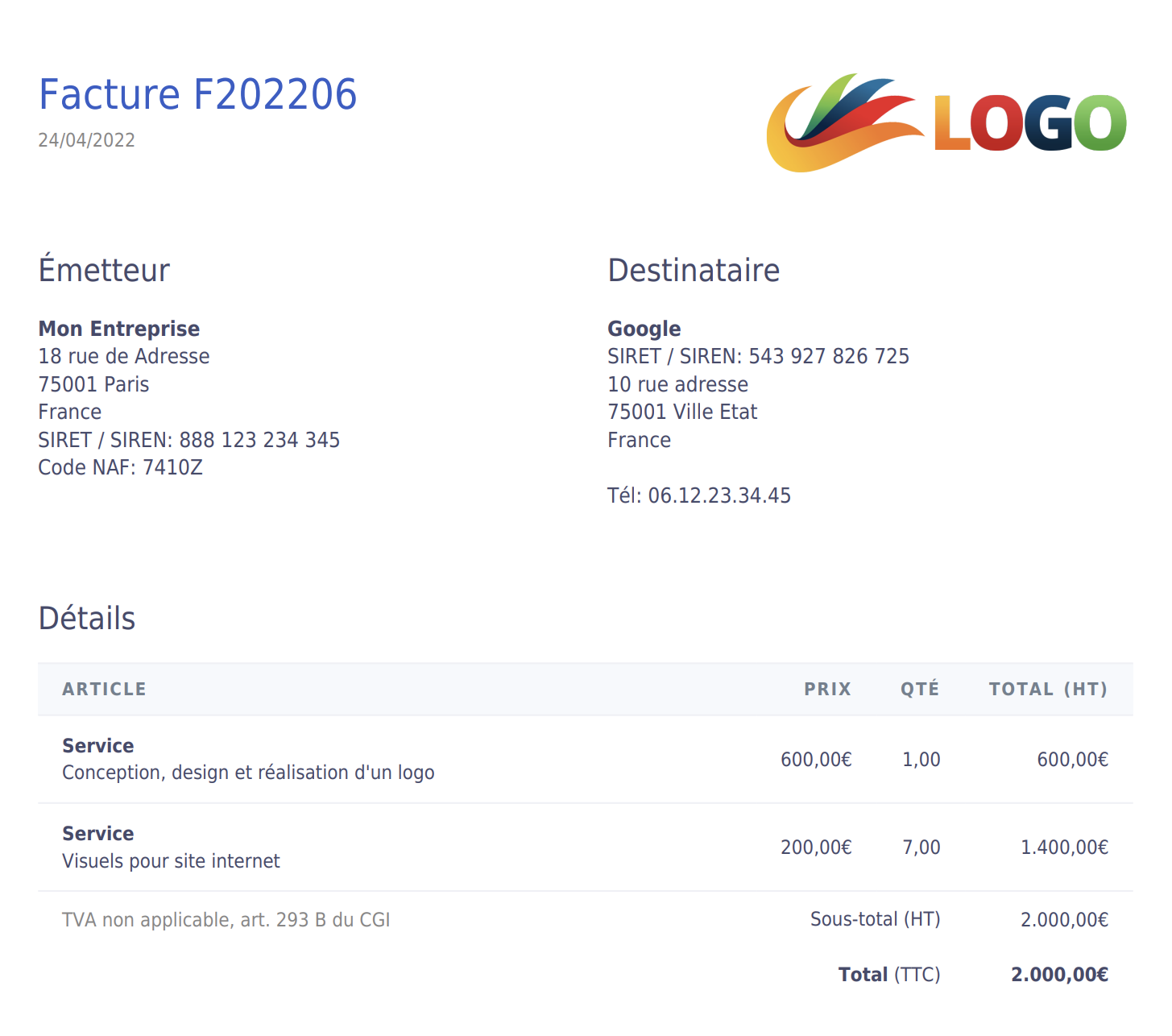Click the 1.400,00€ line total

tap(1064, 847)
